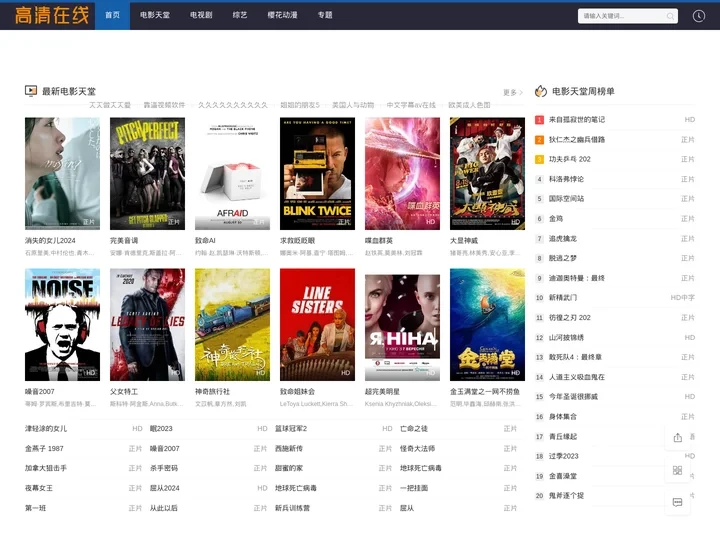Click 亡命之徒 in text list
Screen dimensions: 720x540
point(414,429)
